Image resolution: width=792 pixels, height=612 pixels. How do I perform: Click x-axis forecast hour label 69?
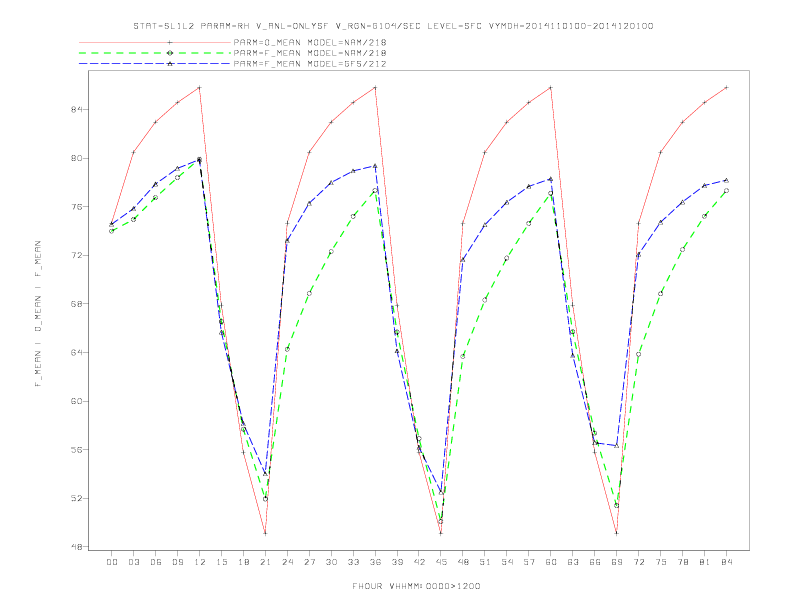617,562
